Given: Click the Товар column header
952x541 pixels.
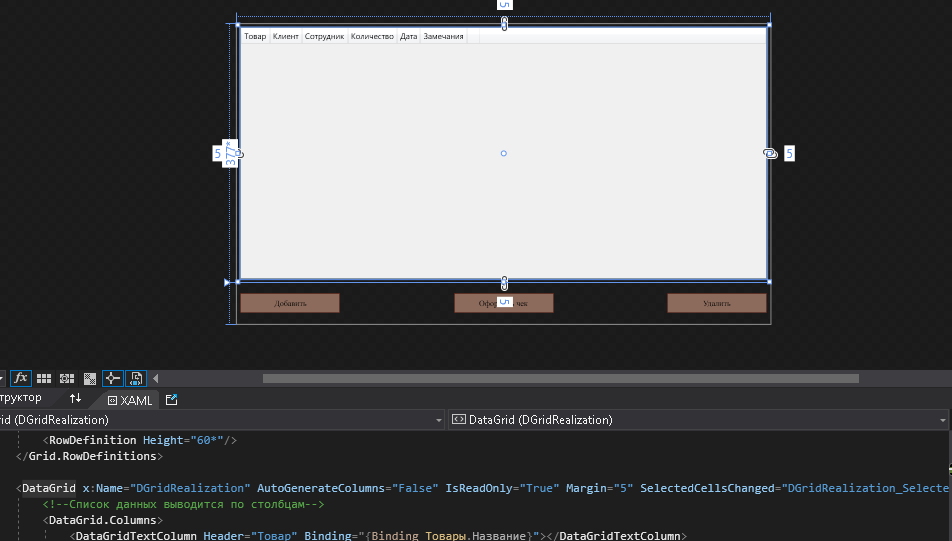Looking at the screenshot, I should 255,36.
